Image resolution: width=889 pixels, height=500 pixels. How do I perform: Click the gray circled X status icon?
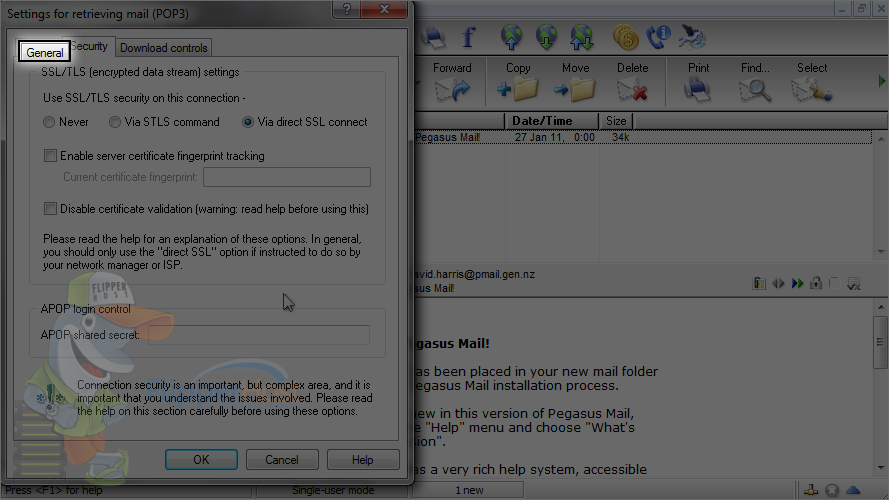(x=832, y=490)
